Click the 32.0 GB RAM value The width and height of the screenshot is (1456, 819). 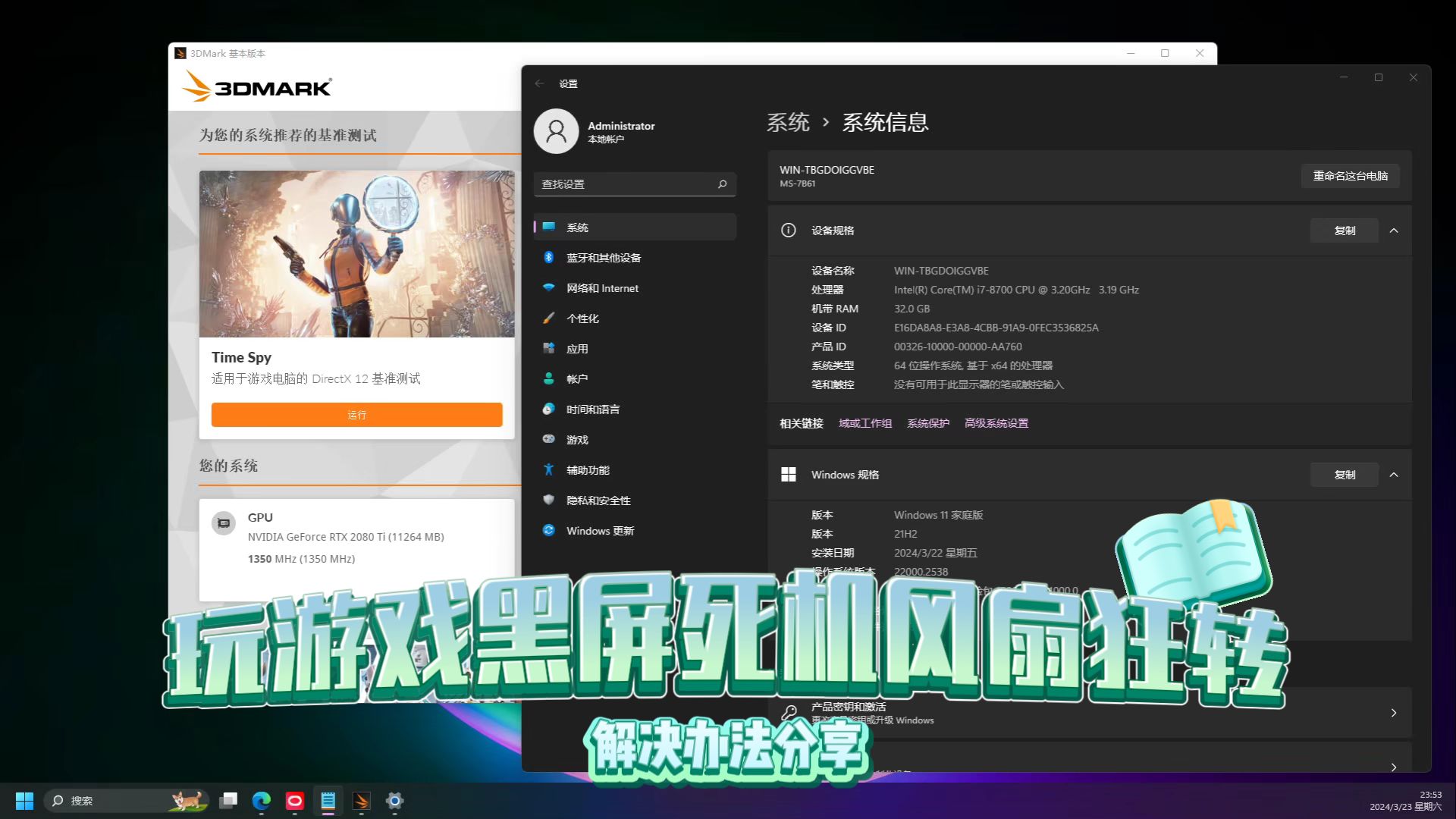[912, 309]
